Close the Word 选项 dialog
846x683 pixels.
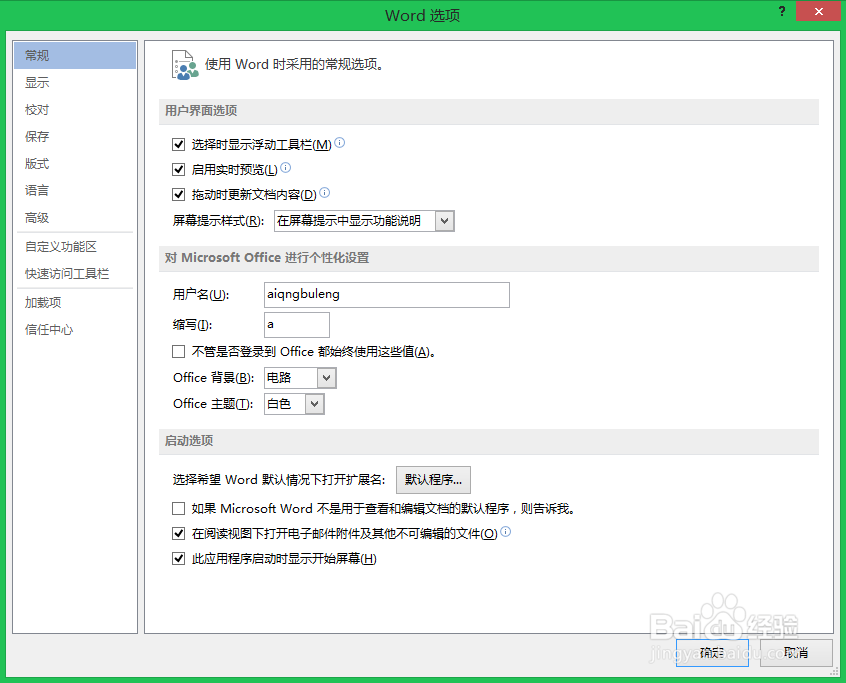point(818,11)
